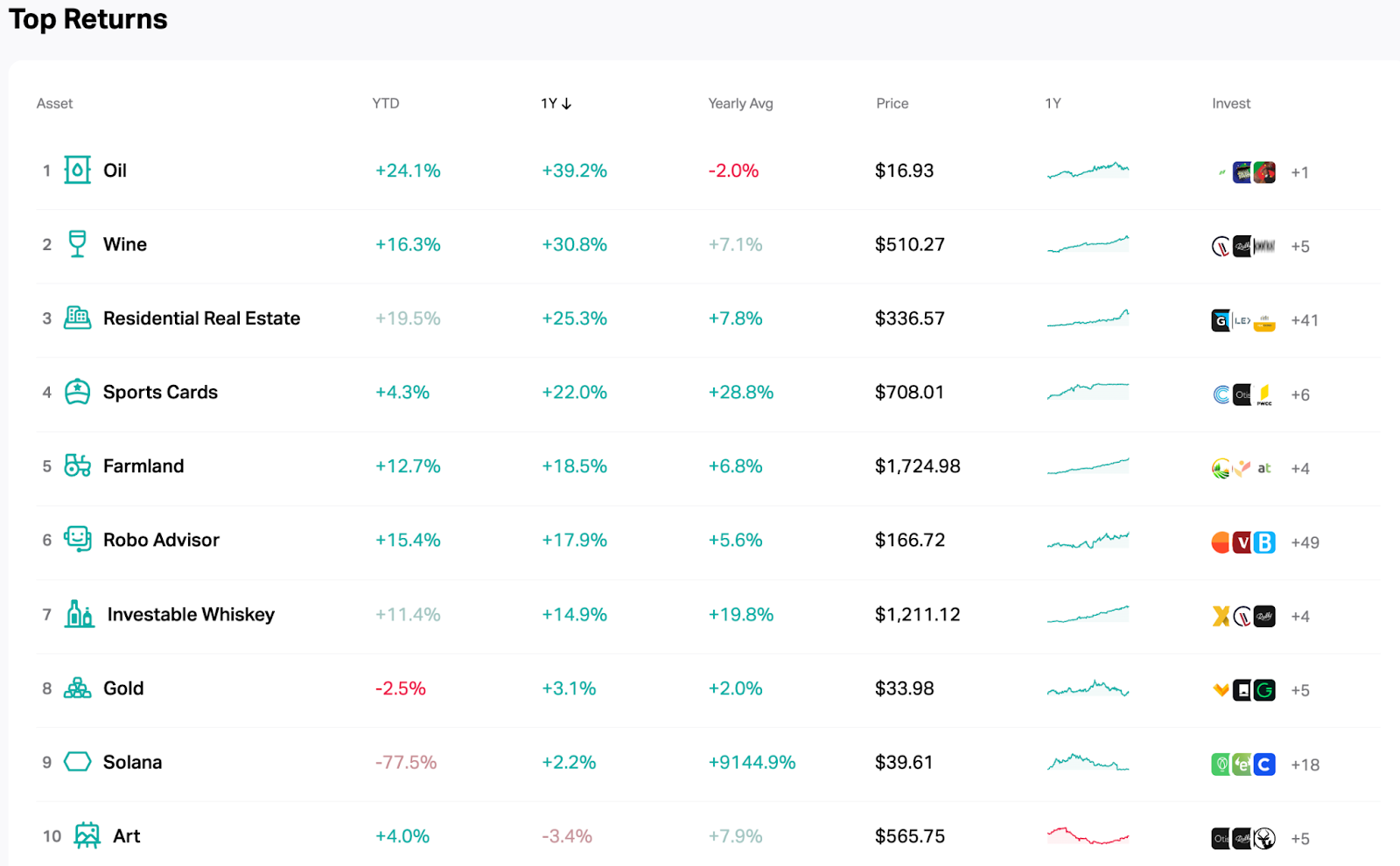The image size is (1400, 866).
Task: Click the Farmland tractor icon
Action: [x=77, y=465]
